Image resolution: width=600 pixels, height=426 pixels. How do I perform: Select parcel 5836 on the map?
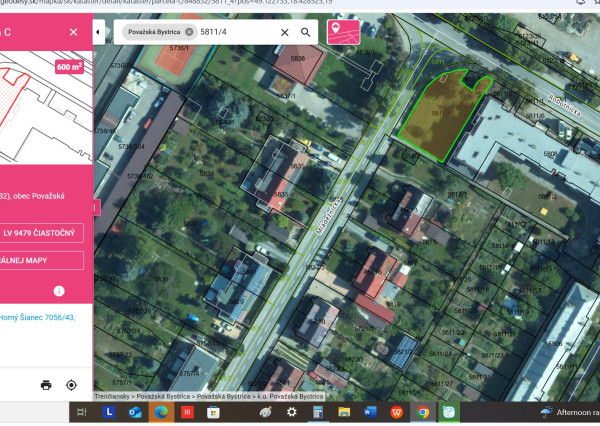(x=298, y=59)
